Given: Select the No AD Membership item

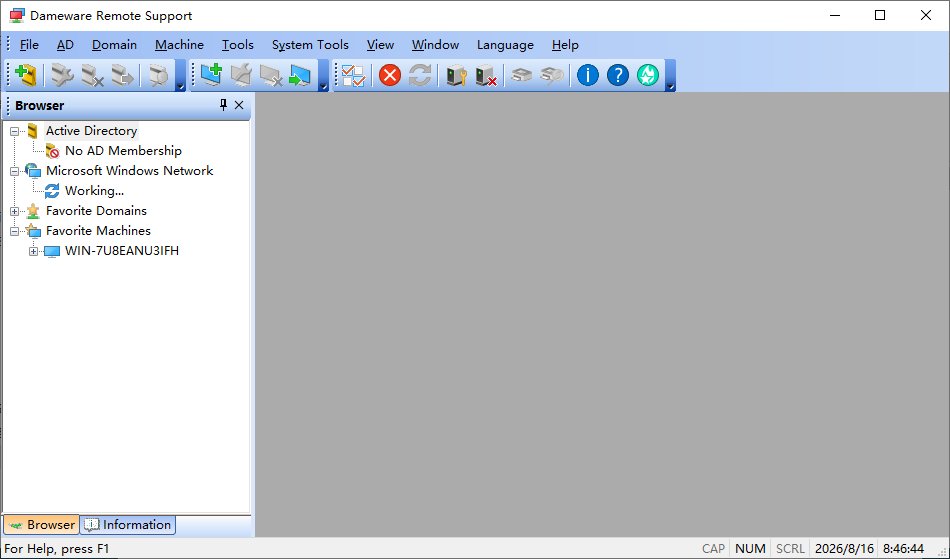Looking at the screenshot, I should 124,151.
